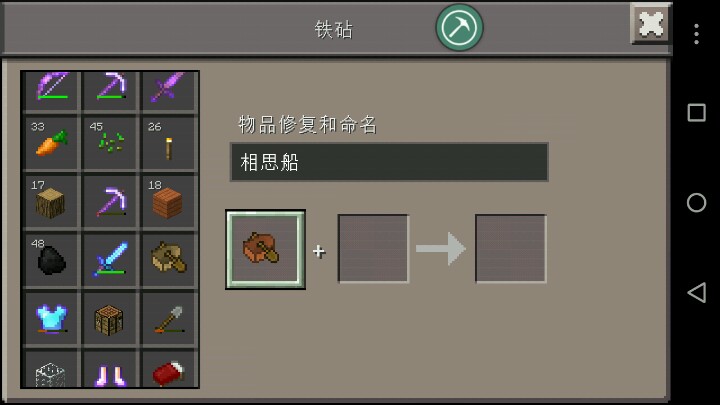Select the wood planks stack of 18

[168, 202]
